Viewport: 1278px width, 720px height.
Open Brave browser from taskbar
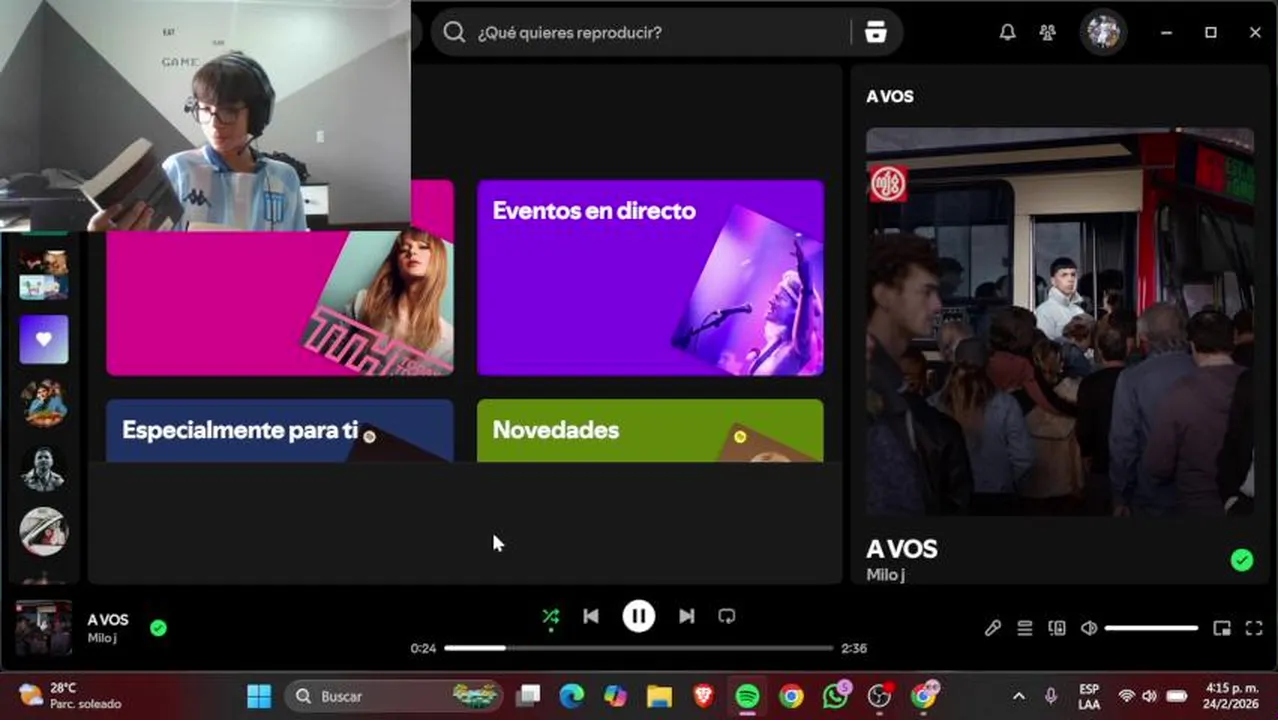tap(703, 696)
